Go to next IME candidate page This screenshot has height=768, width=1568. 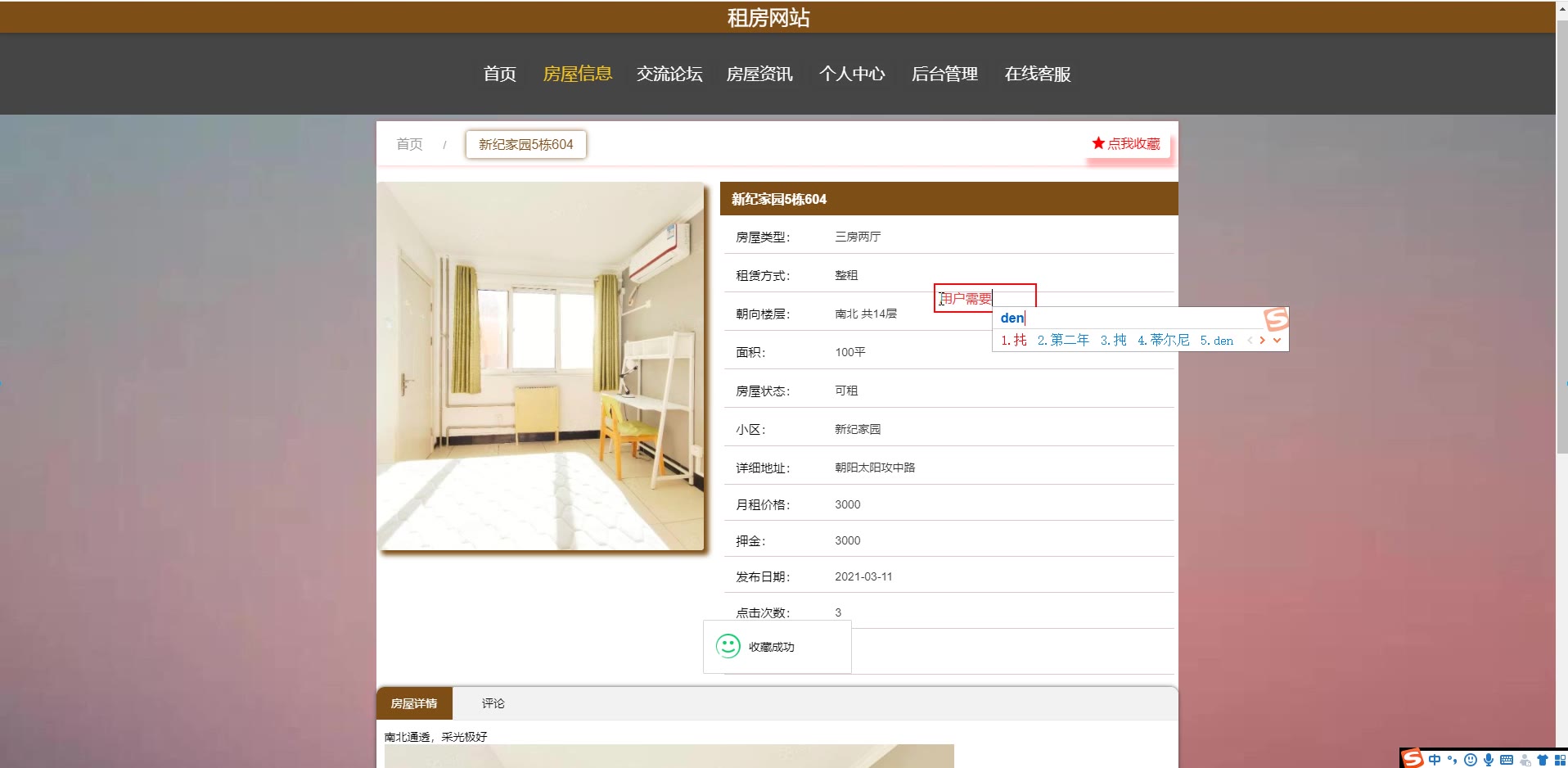click(x=1263, y=340)
